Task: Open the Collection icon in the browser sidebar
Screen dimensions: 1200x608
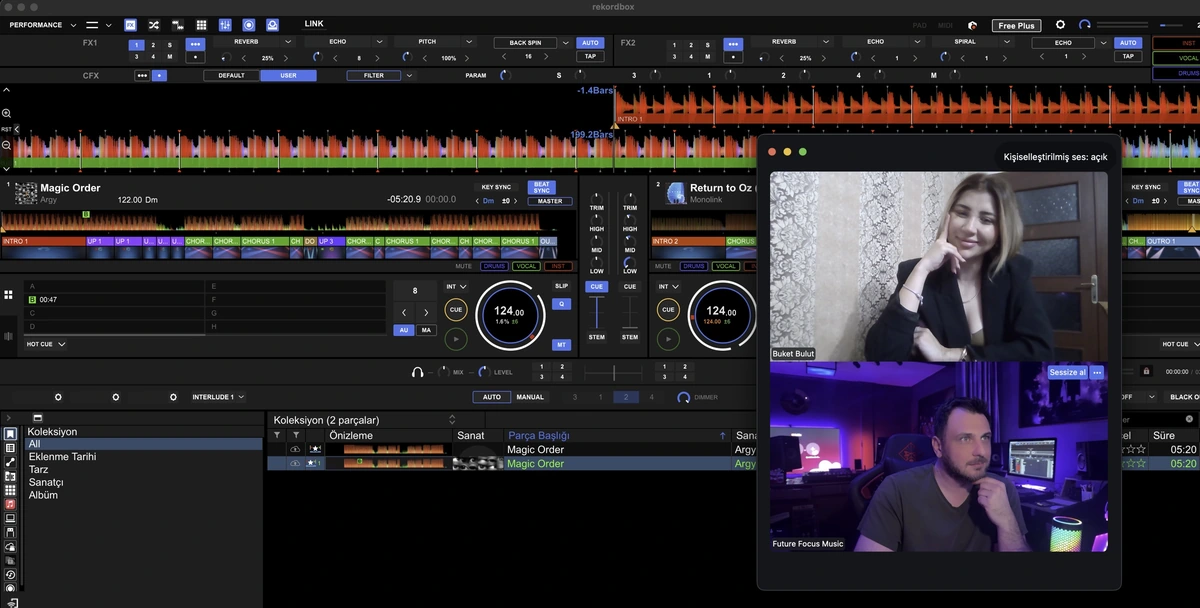Action: click(11, 434)
